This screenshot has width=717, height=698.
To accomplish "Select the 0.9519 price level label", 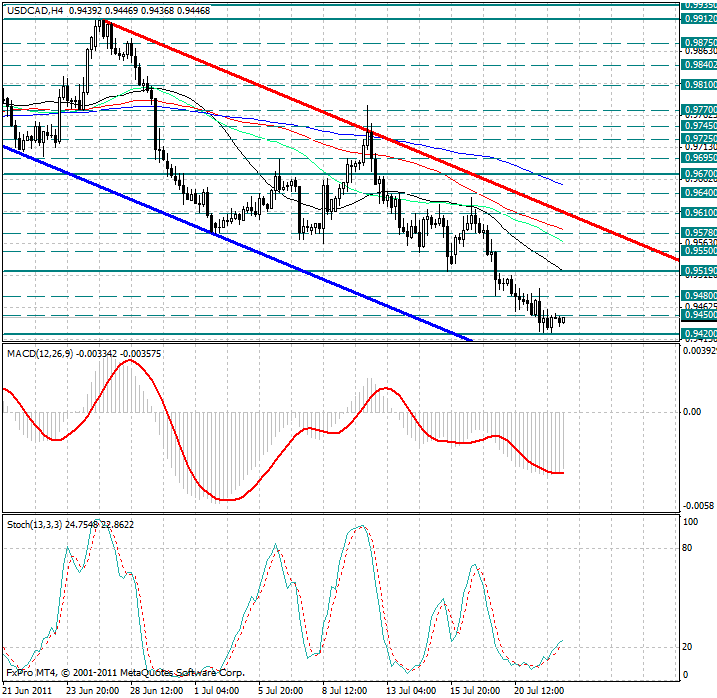I will [x=699, y=271].
